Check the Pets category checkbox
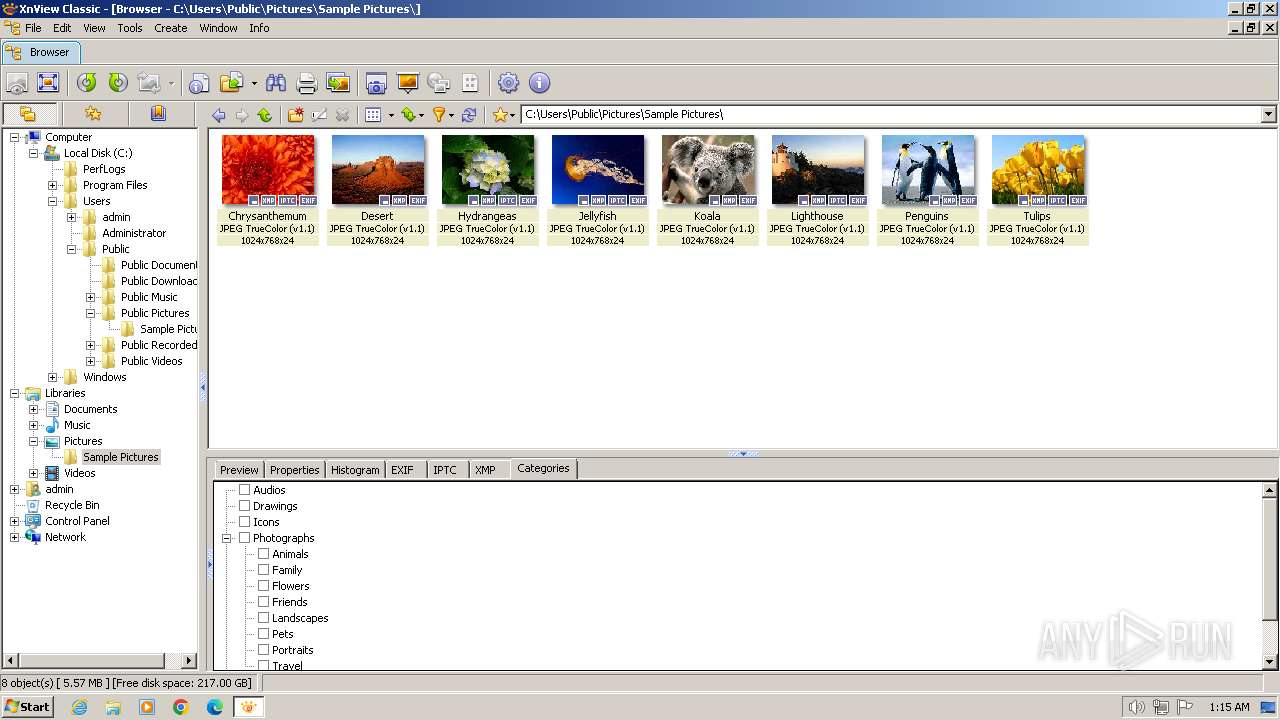The width and height of the screenshot is (1280, 720). (264, 634)
